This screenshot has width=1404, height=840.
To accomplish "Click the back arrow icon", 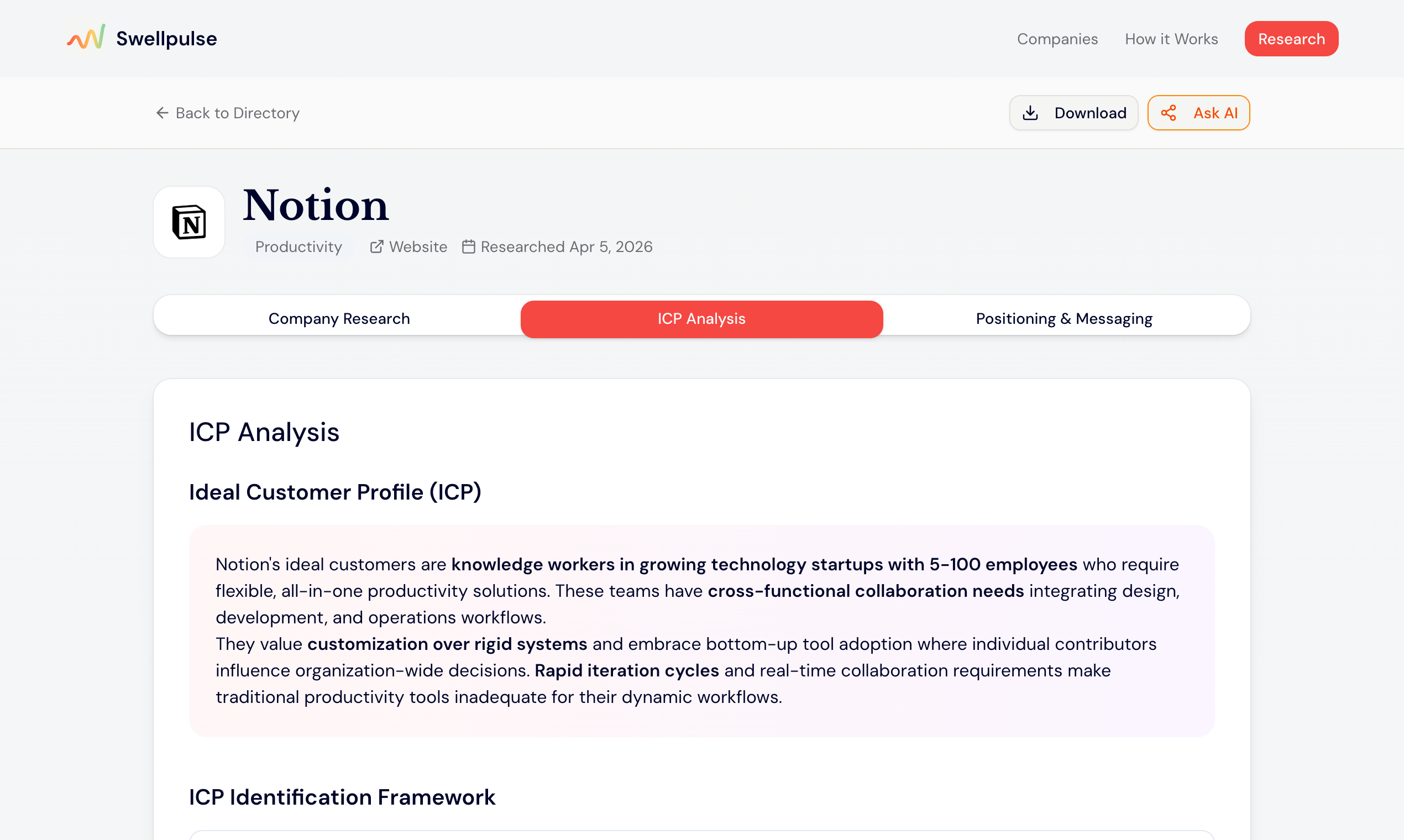I will 162,113.
